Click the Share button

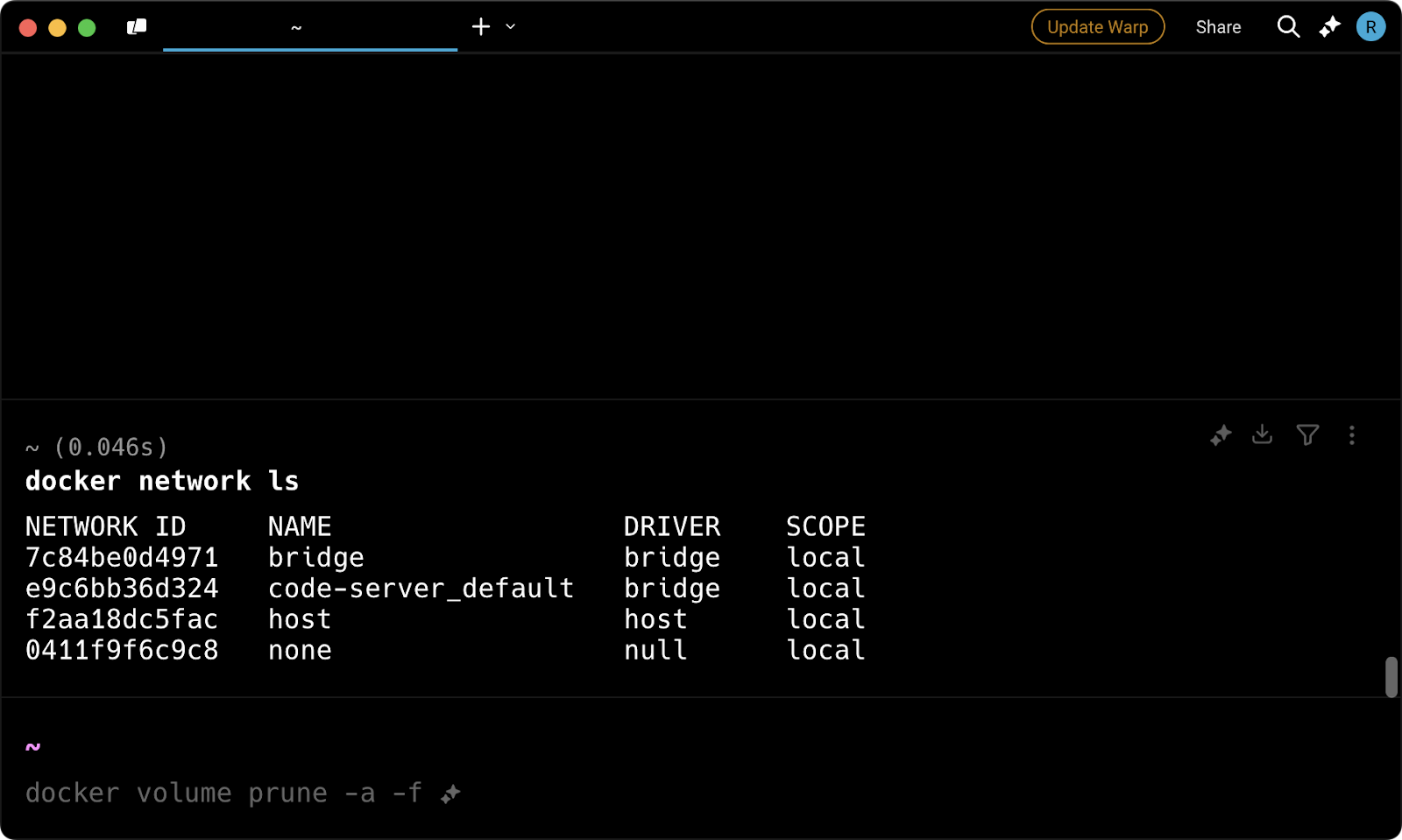[1218, 27]
